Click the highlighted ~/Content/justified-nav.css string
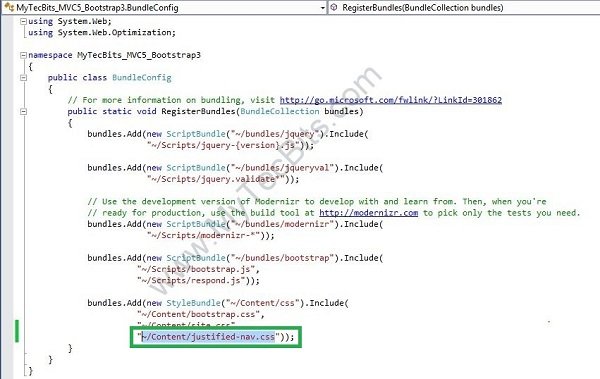The height and width of the screenshot is (379, 600). click(x=208, y=337)
